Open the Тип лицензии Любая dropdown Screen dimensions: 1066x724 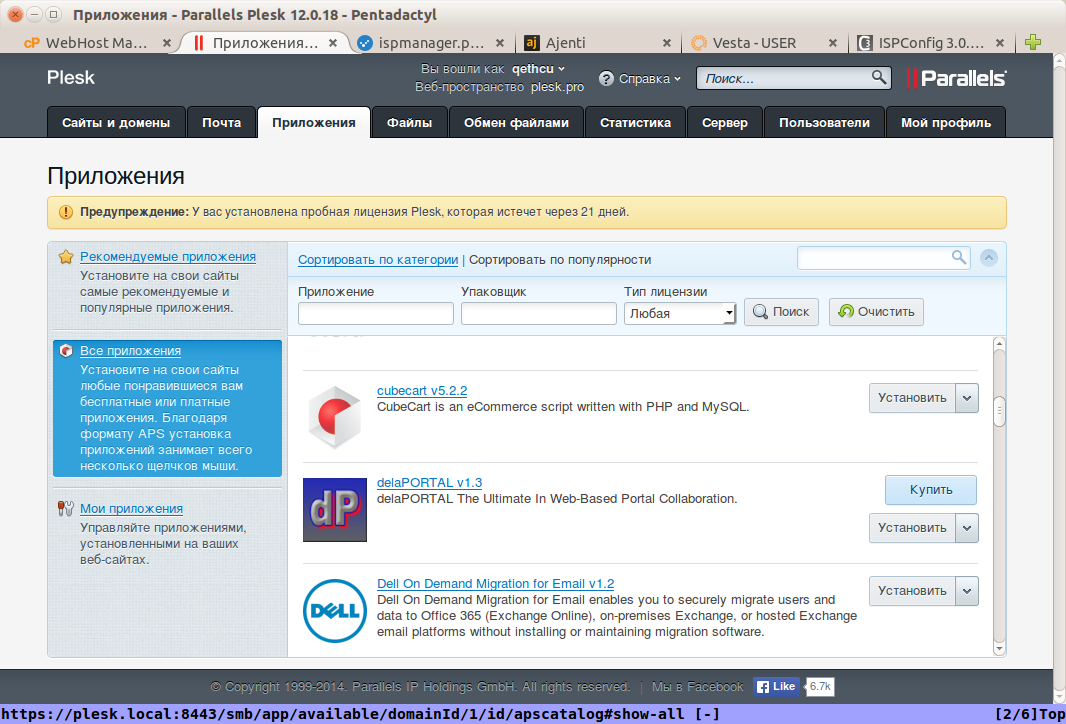[680, 313]
